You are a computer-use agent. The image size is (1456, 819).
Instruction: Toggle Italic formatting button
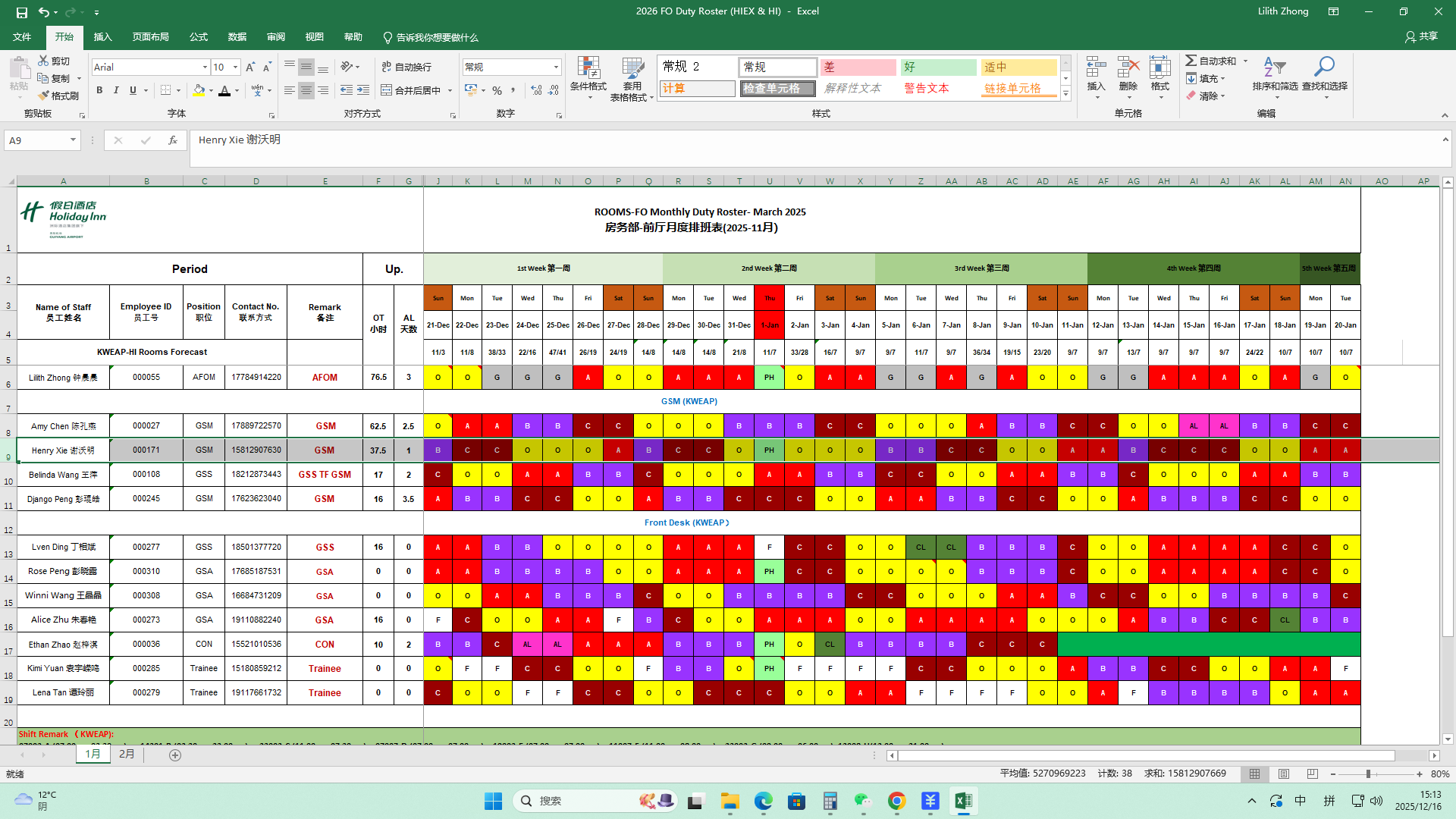tap(116, 90)
